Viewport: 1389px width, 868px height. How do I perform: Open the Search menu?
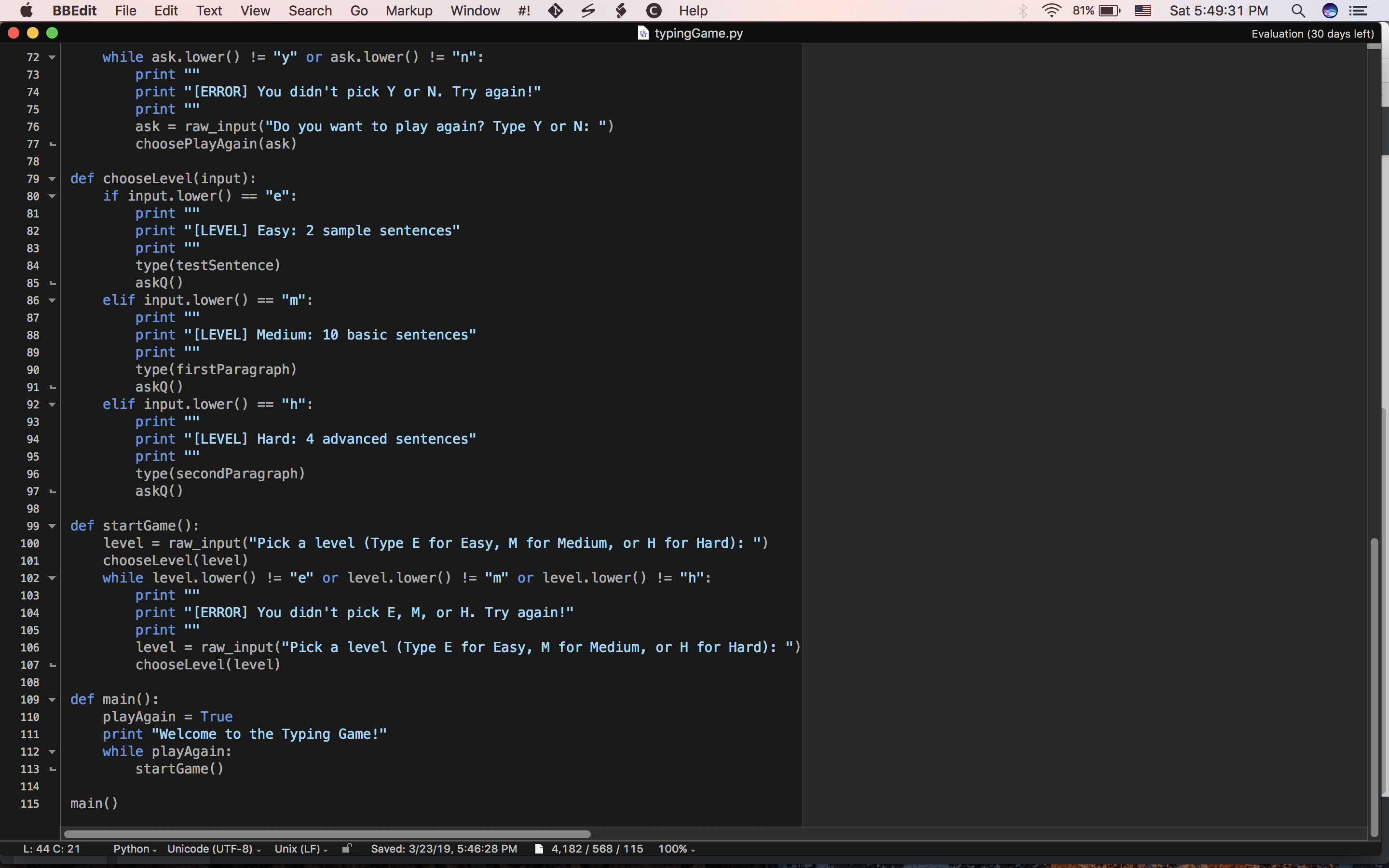[310, 11]
